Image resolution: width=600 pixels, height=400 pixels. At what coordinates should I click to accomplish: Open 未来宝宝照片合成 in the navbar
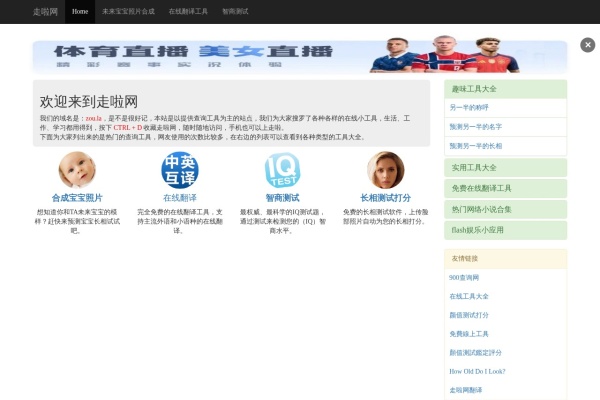[128, 12]
